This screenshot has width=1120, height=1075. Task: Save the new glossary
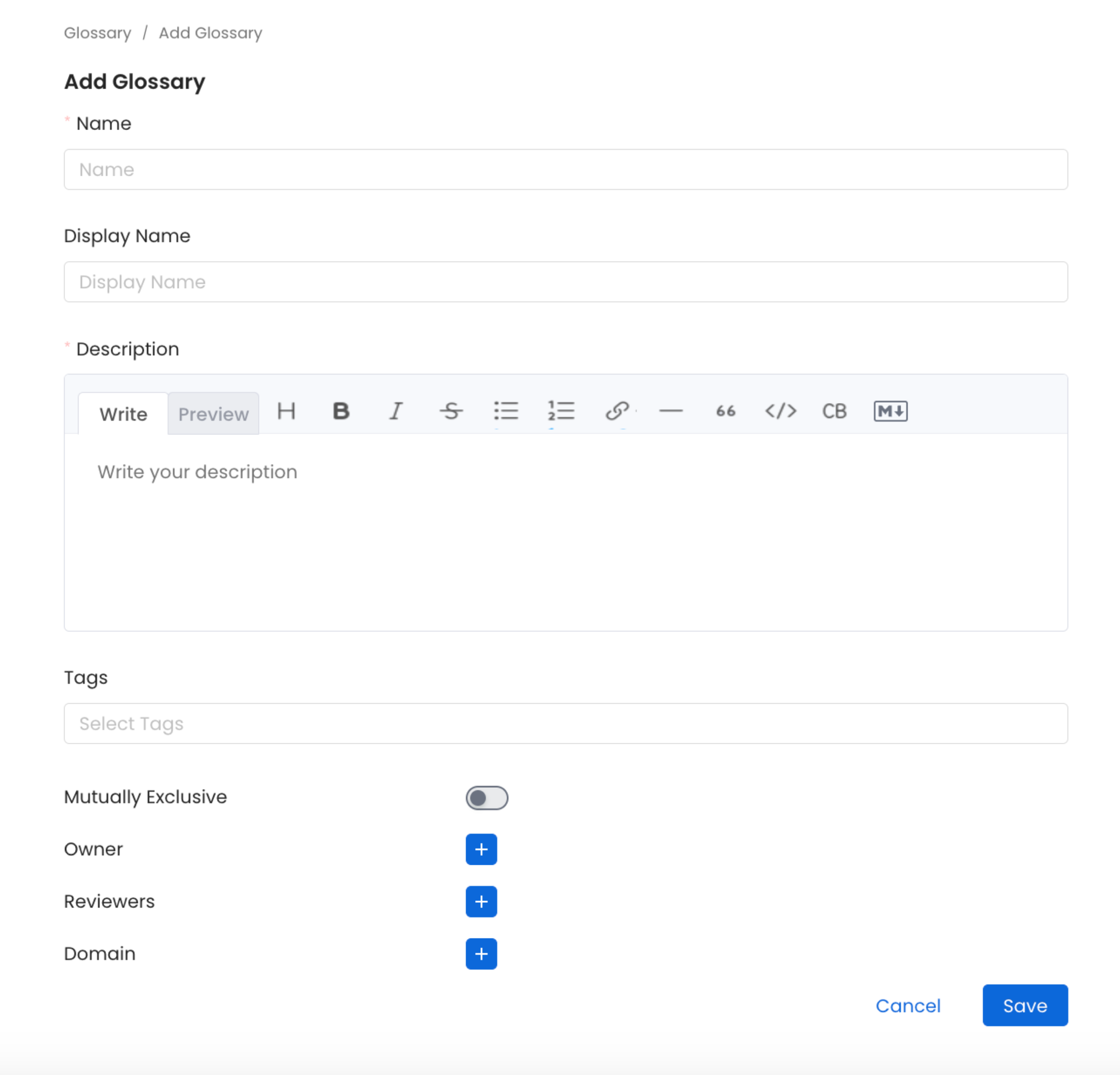tap(1024, 1006)
